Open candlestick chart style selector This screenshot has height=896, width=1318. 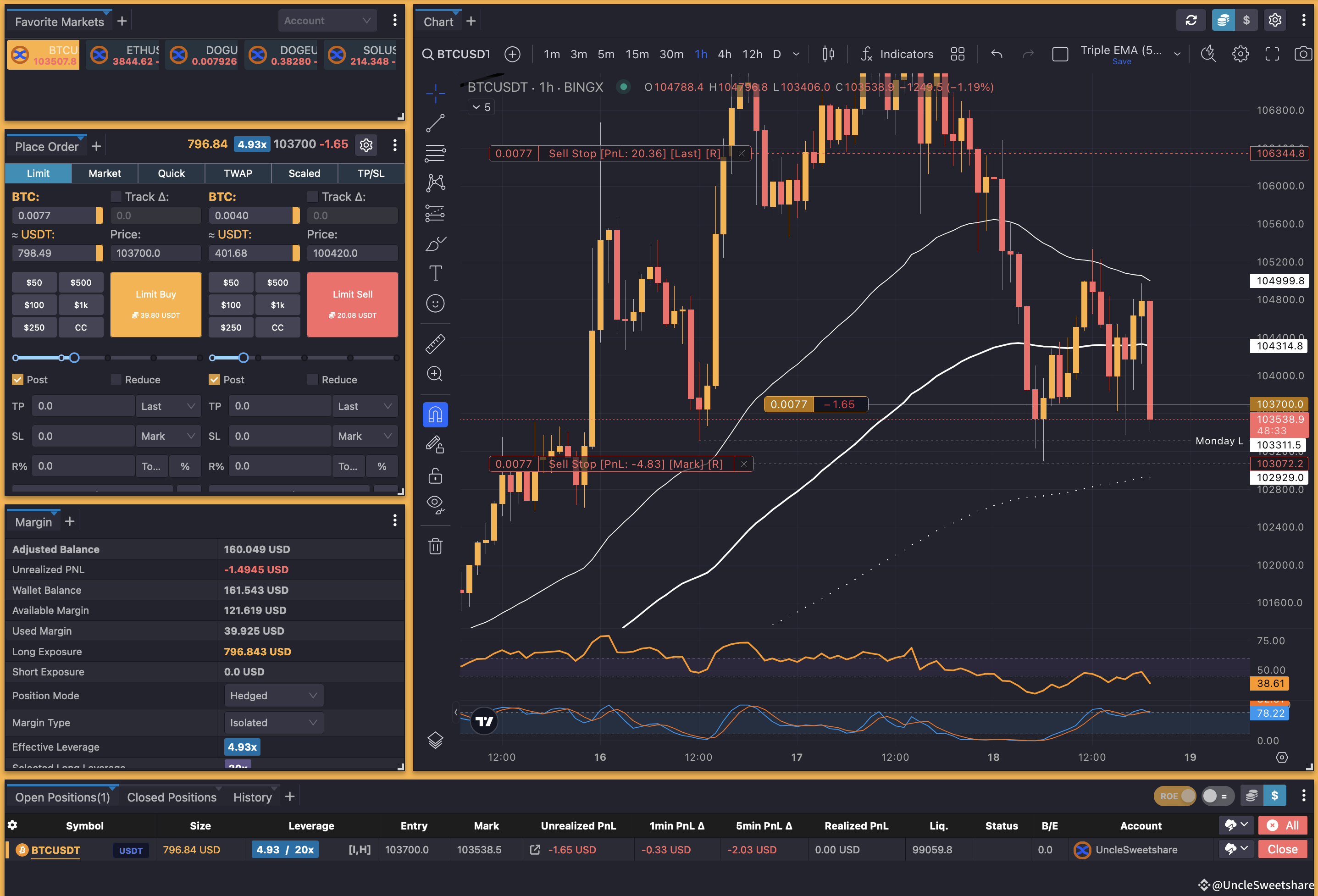coord(828,54)
